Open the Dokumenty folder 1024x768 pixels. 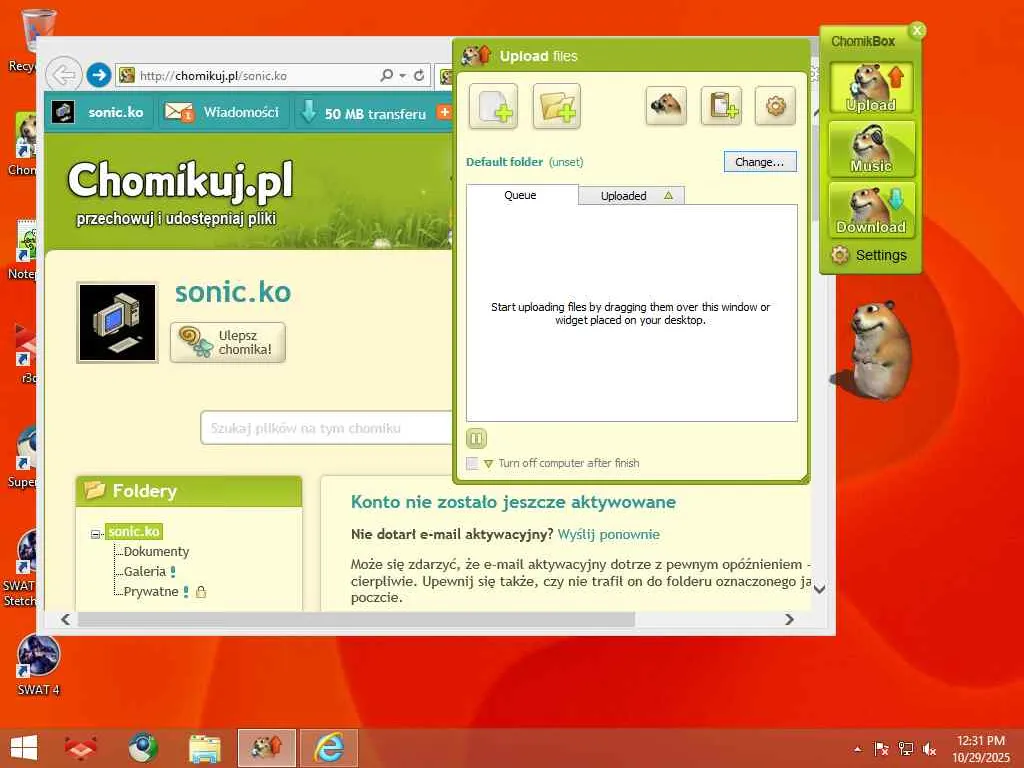coord(156,551)
